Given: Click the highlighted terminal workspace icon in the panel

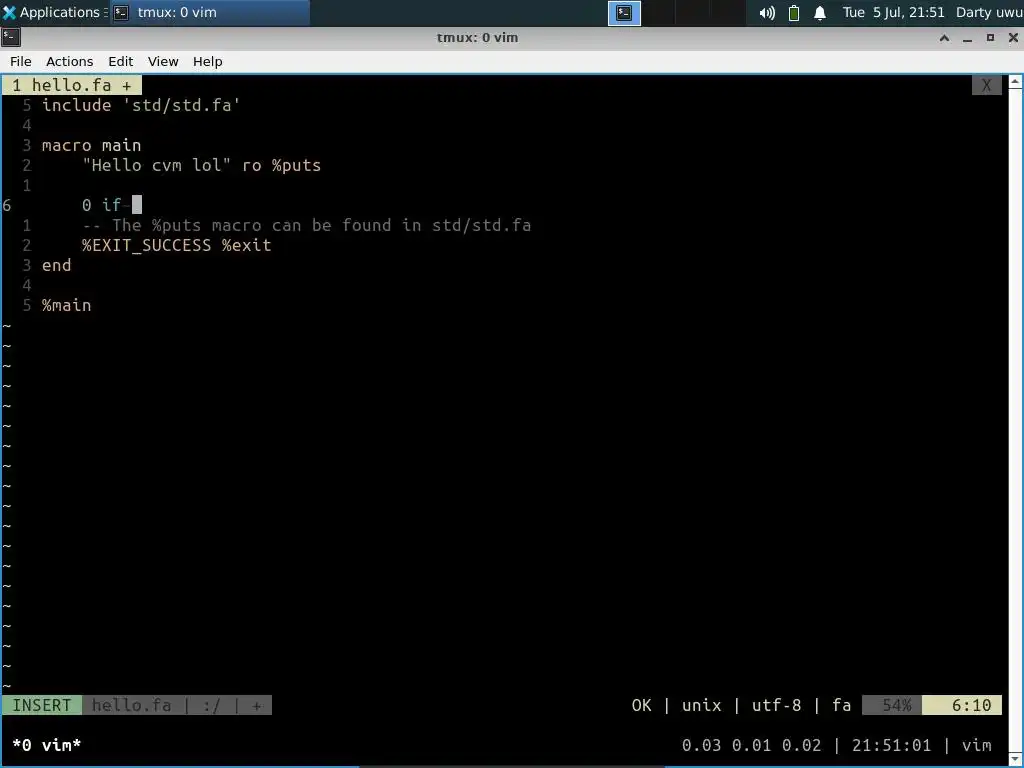Looking at the screenshot, I should point(624,13).
